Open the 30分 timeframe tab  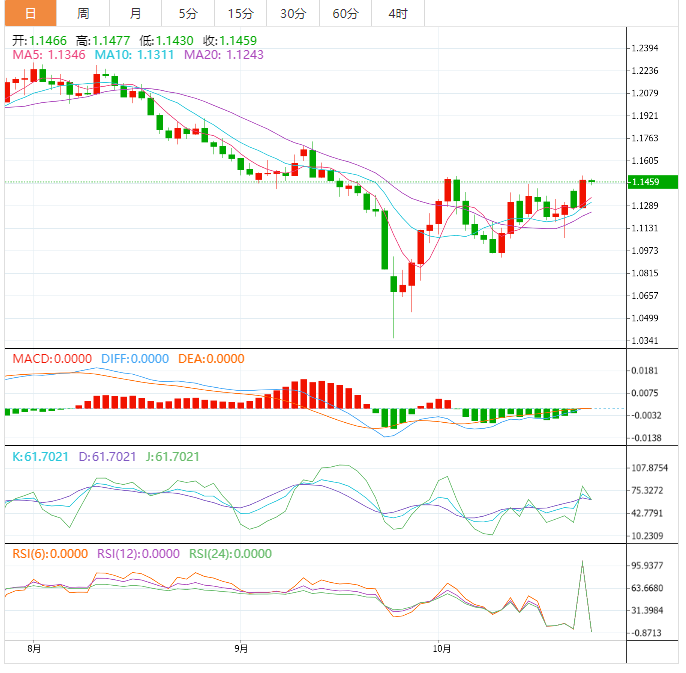tap(293, 13)
